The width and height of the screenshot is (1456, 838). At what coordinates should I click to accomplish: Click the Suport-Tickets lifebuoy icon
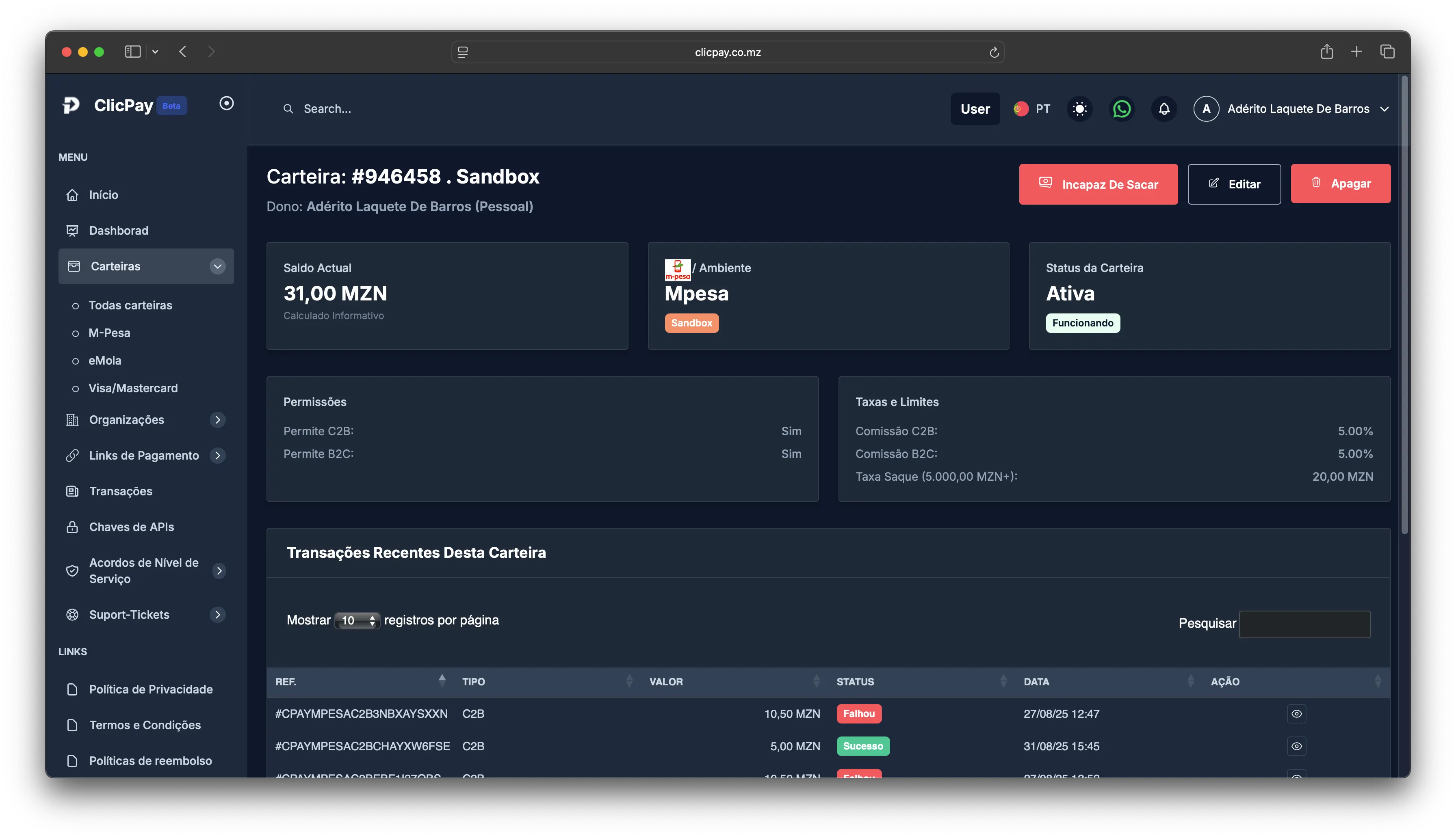(72, 615)
